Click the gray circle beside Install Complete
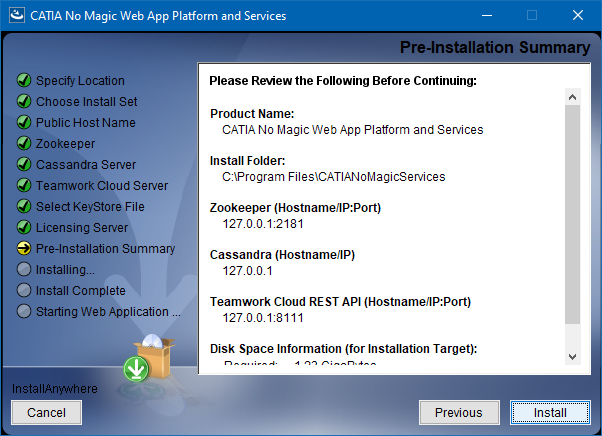The width and height of the screenshot is (602, 436). coord(24,291)
